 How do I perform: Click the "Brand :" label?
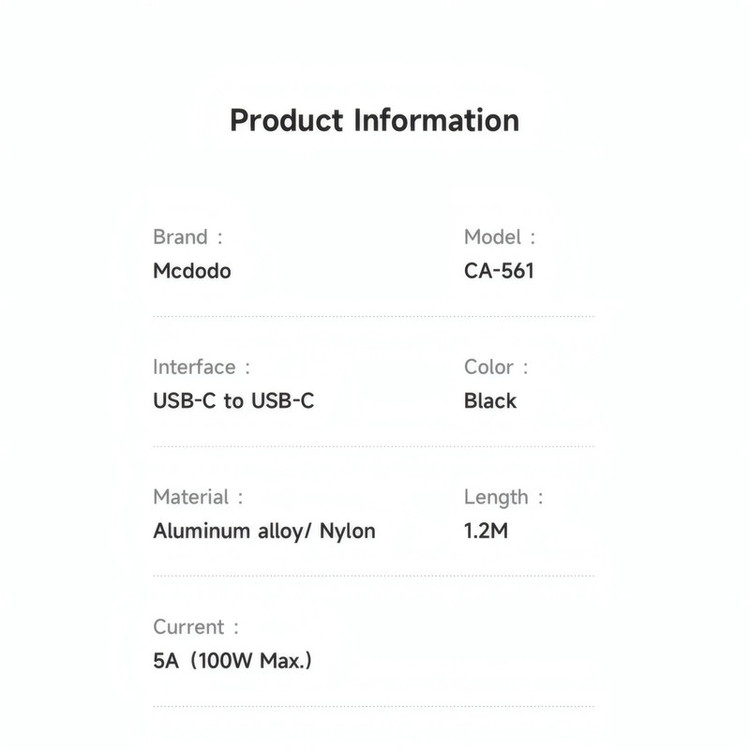tap(188, 237)
